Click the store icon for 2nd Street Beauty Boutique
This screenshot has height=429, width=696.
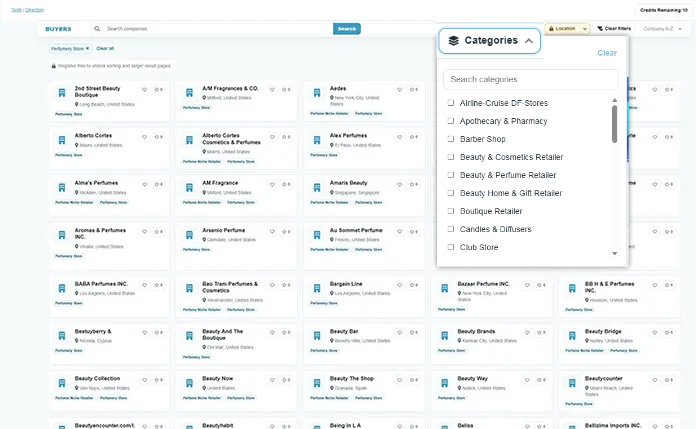pyautogui.click(x=62, y=93)
